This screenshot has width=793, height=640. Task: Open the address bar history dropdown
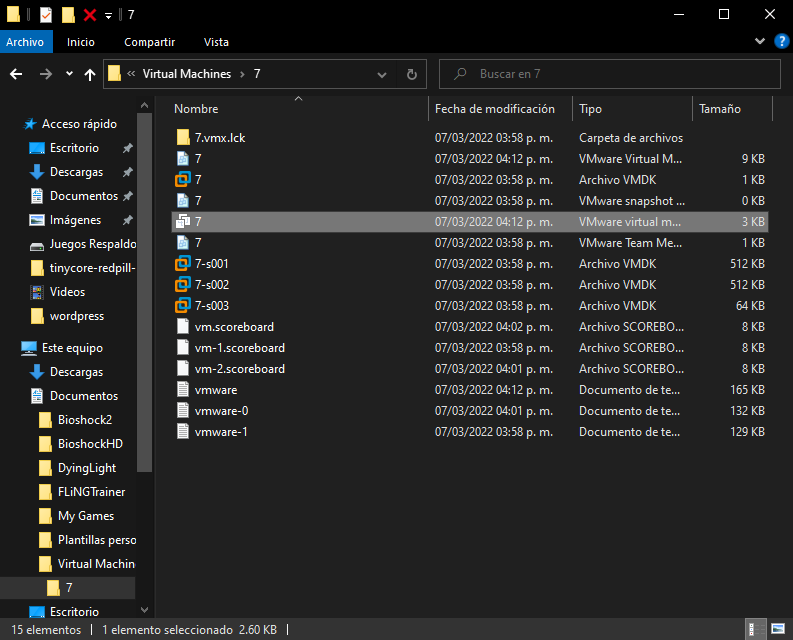382,75
